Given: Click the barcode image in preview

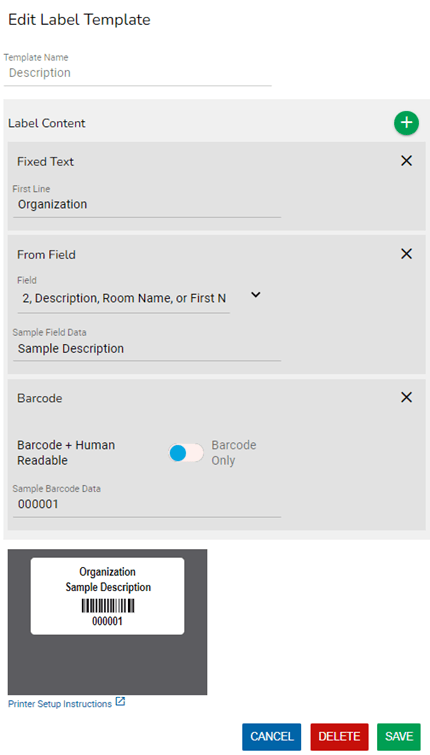Looking at the screenshot, I should pyautogui.click(x=107, y=605).
